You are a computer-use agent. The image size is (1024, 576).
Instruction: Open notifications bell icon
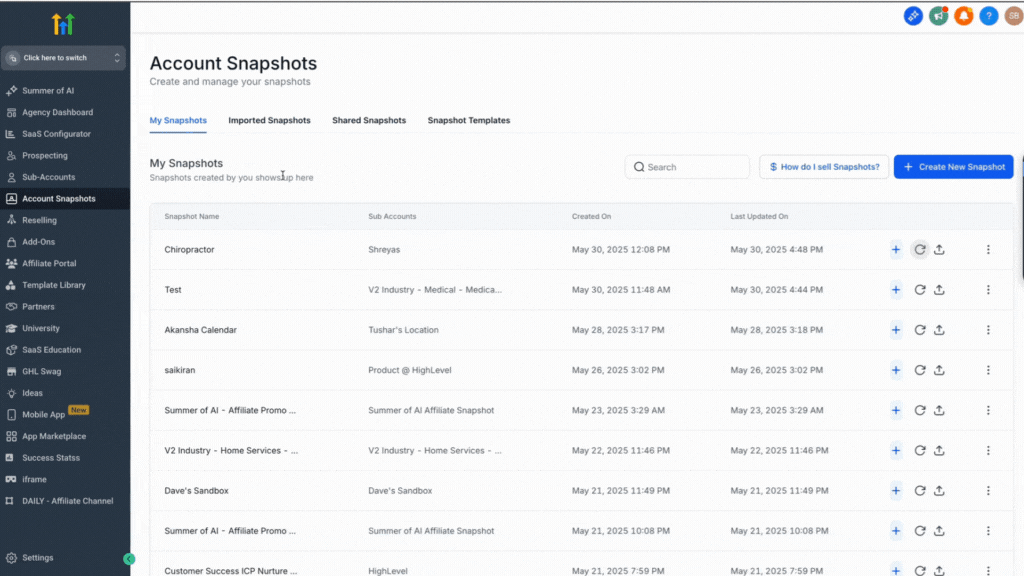[x=963, y=16]
